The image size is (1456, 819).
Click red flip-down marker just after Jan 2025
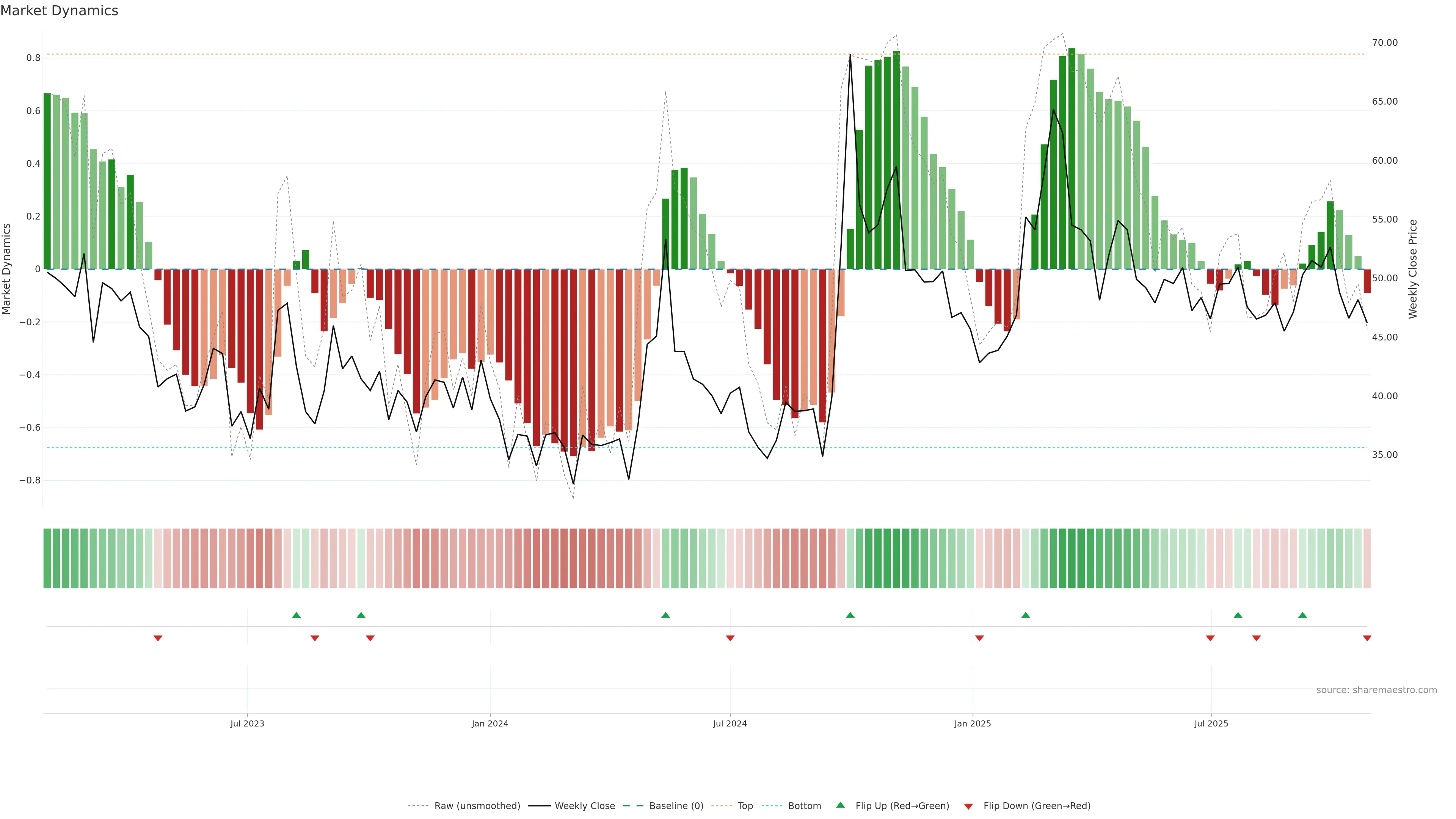tap(979, 638)
